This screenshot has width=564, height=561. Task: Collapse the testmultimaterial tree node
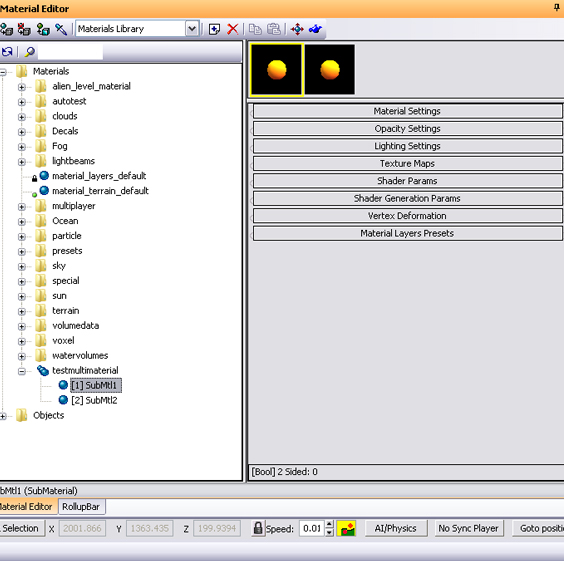(x=22, y=371)
